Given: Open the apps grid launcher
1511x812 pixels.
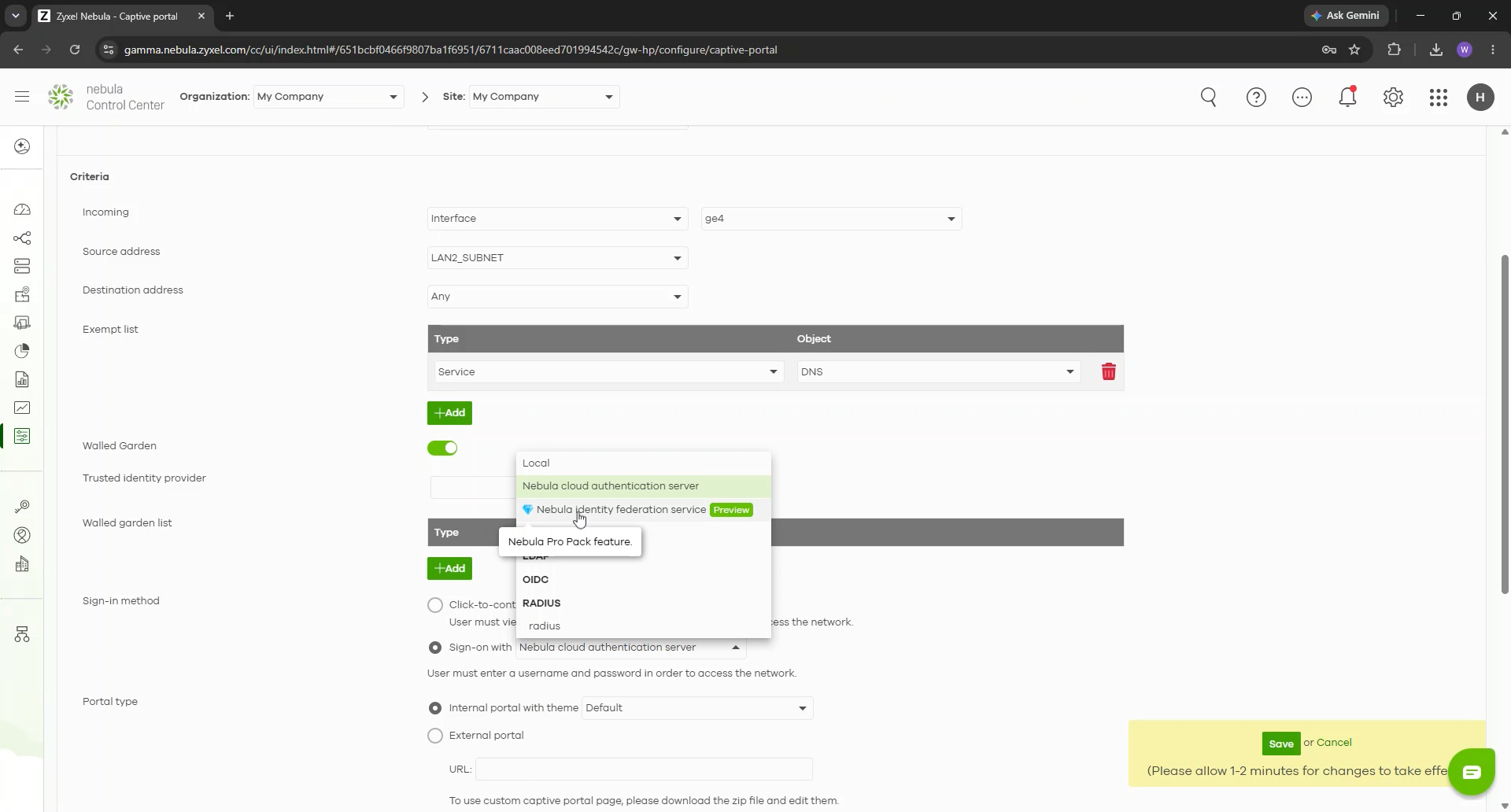Looking at the screenshot, I should pos(1439,97).
